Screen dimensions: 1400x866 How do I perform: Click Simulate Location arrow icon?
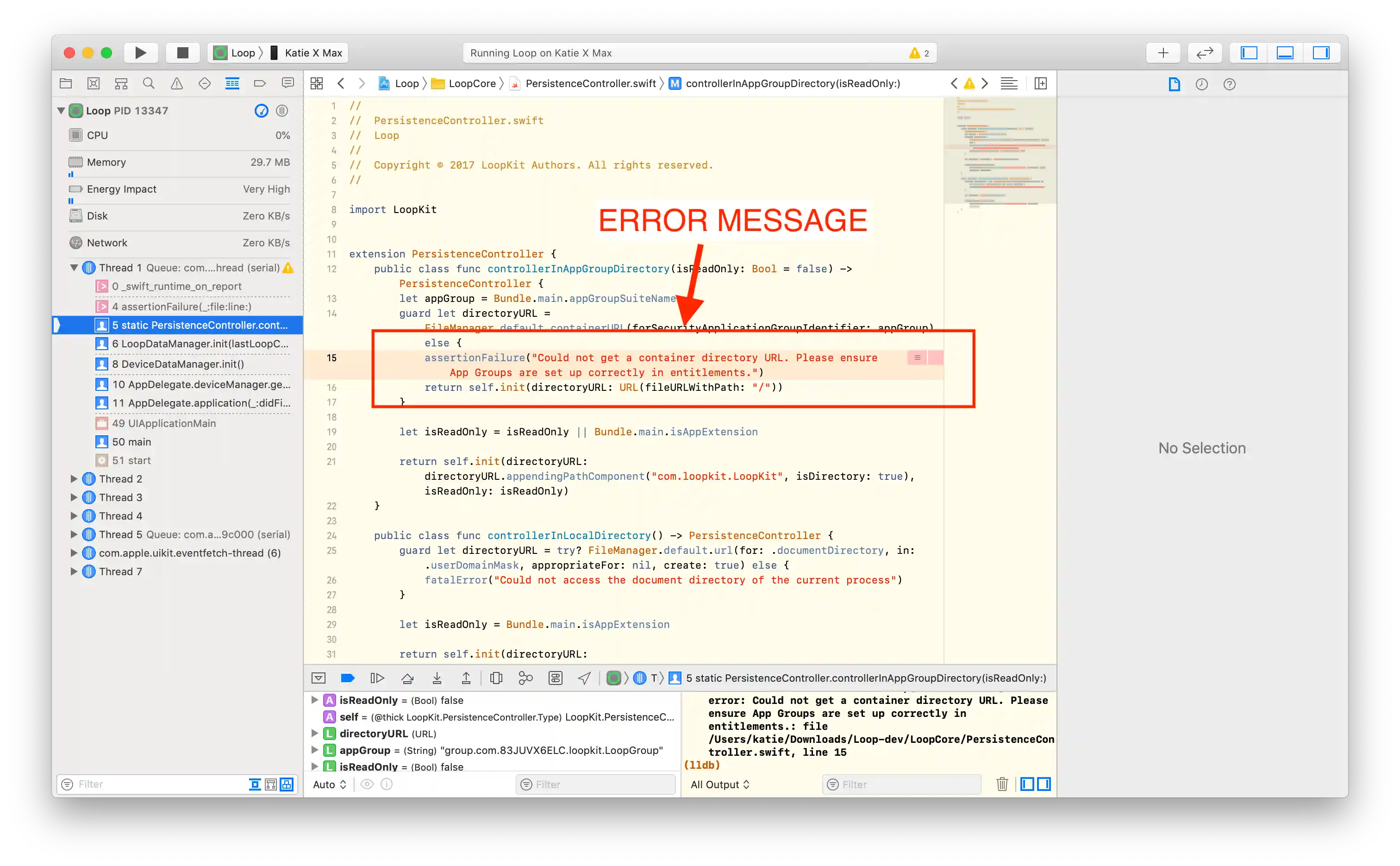pyautogui.click(x=584, y=678)
